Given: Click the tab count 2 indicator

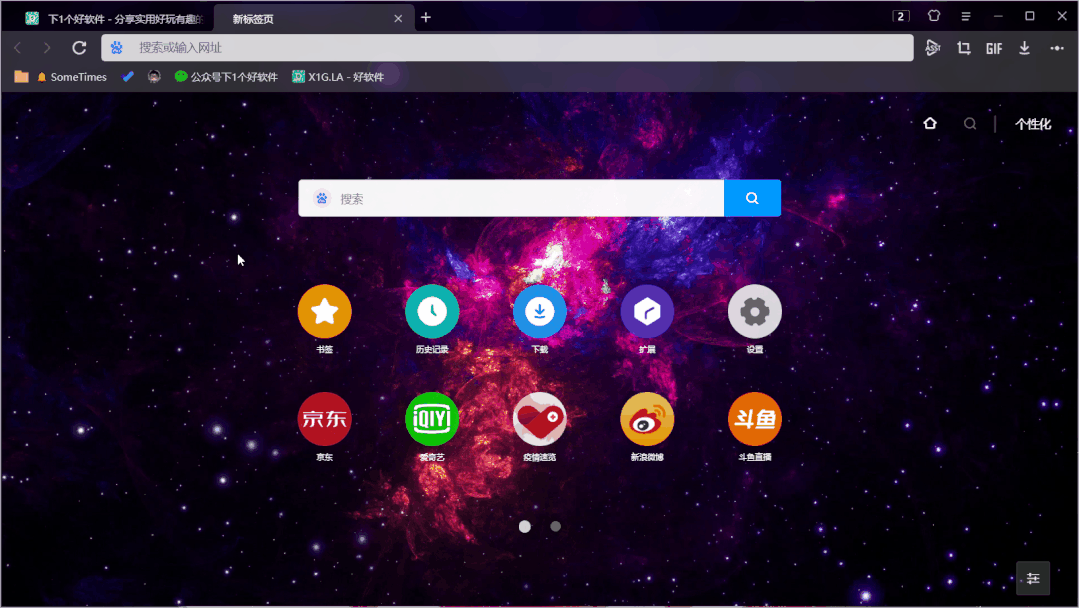Looking at the screenshot, I should pos(901,17).
